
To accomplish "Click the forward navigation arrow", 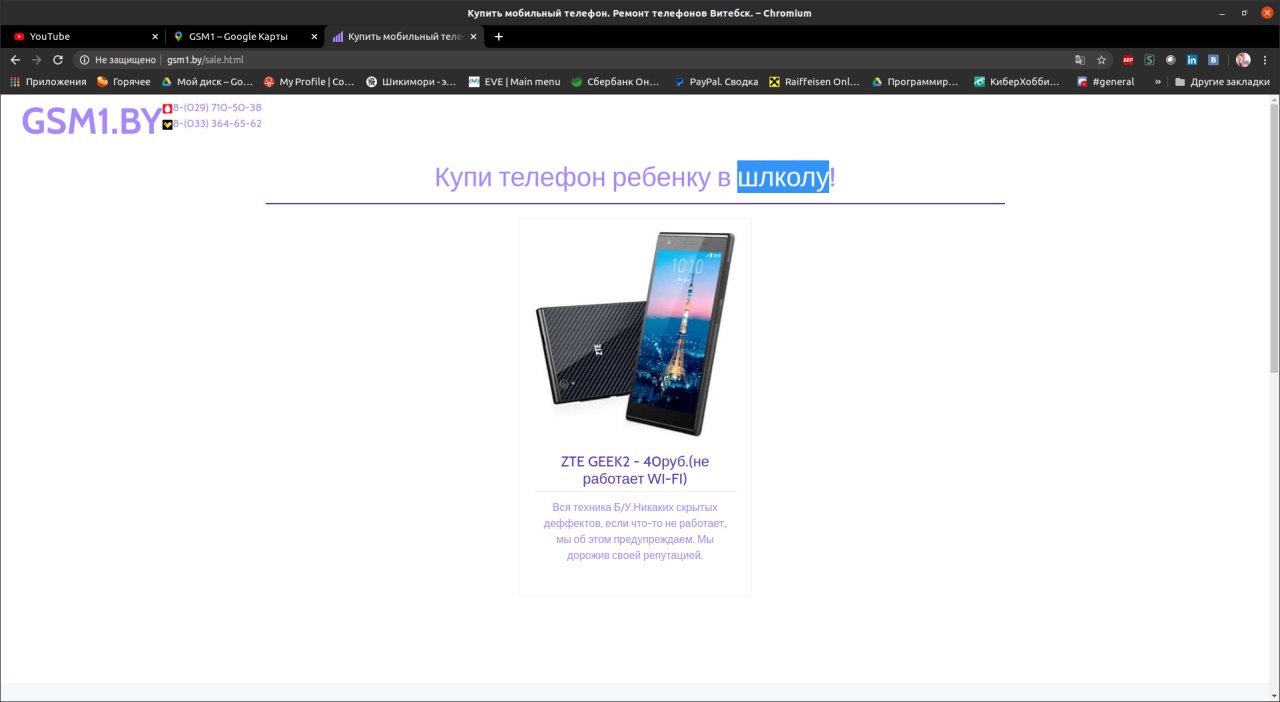I will [x=36, y=60].
